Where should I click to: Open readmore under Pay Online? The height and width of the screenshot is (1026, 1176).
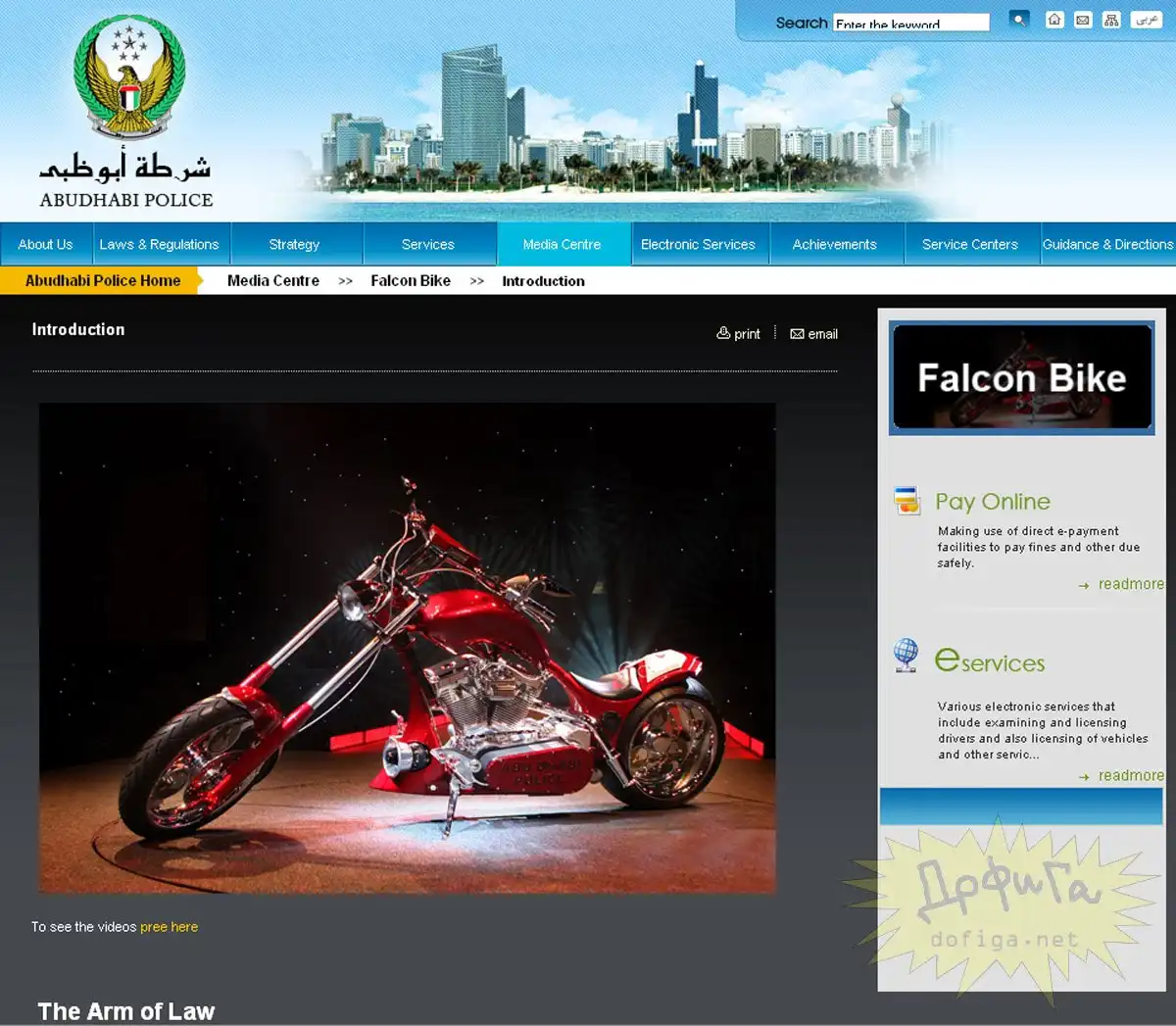pyautogui.click(x=1130, y=584)
